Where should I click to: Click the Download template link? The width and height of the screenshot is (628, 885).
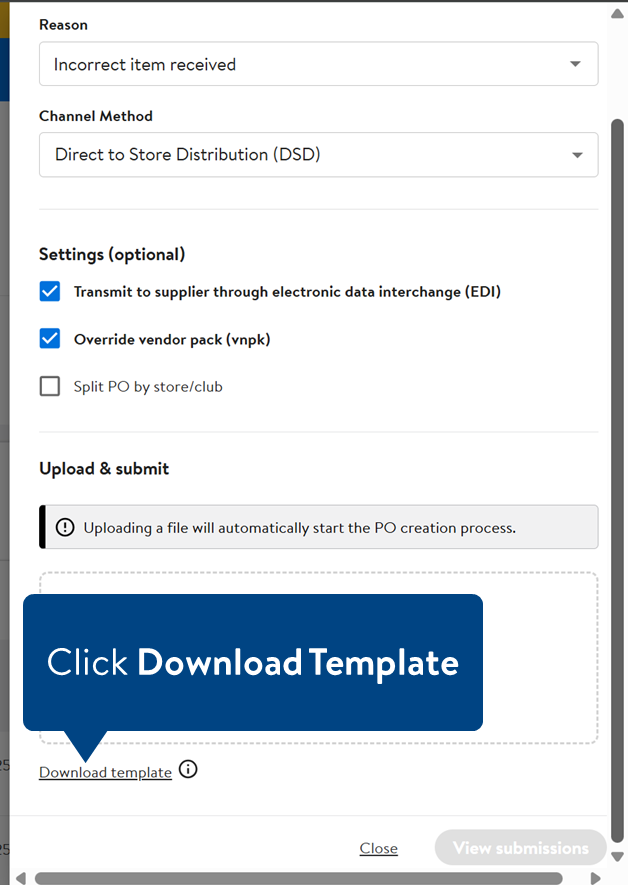point(105,772)
